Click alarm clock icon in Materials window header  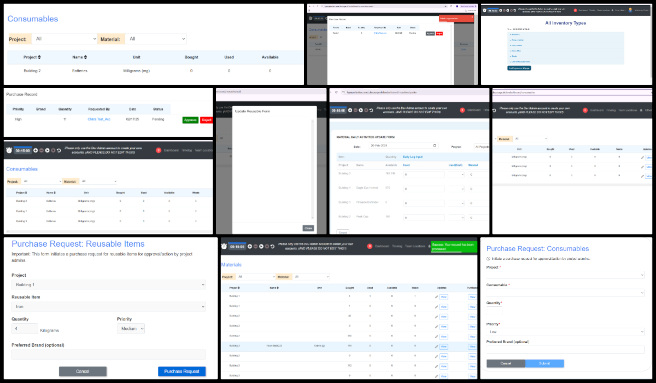point(224,246)
